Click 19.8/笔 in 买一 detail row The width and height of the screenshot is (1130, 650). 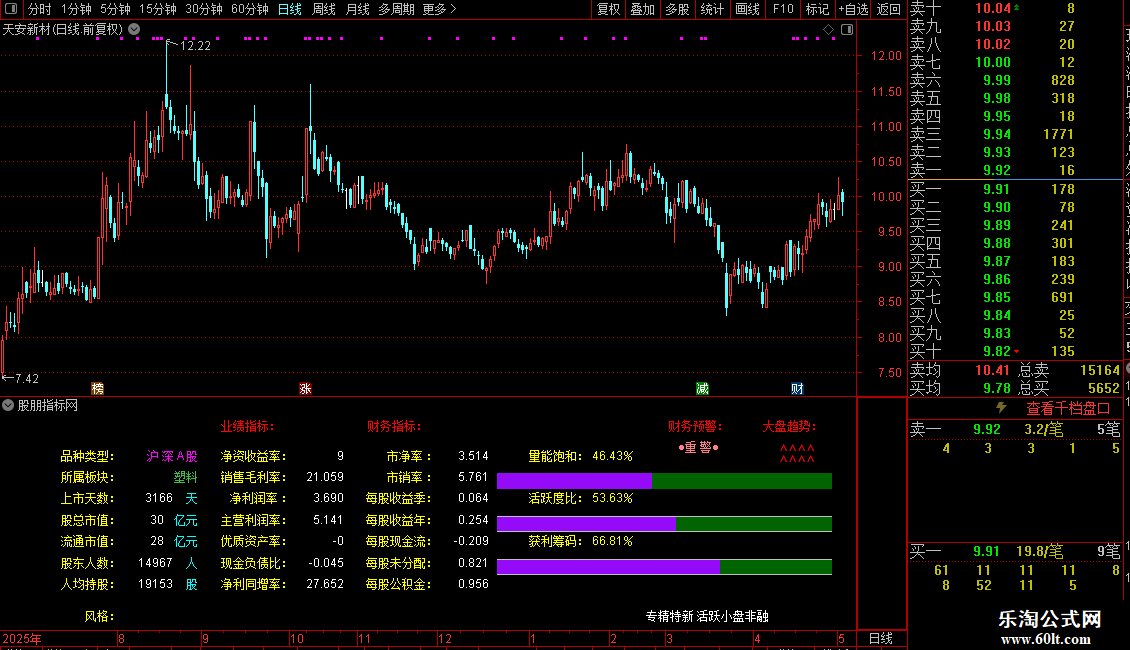(1039, 552)
